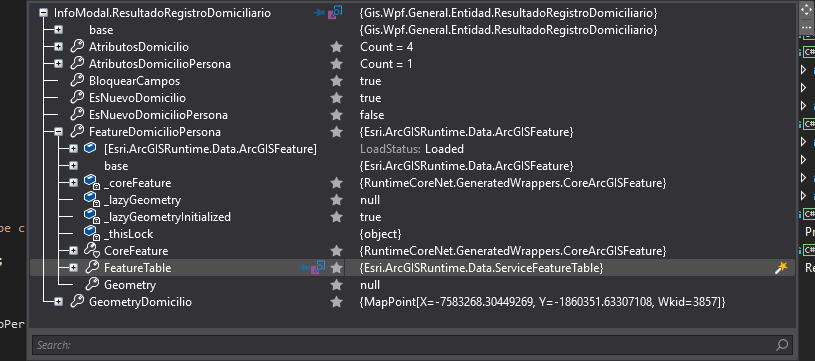Pin the InfoModal.ResultadoRegistroDomiciliario datatip
815x361 pixels.
(319, 13)
